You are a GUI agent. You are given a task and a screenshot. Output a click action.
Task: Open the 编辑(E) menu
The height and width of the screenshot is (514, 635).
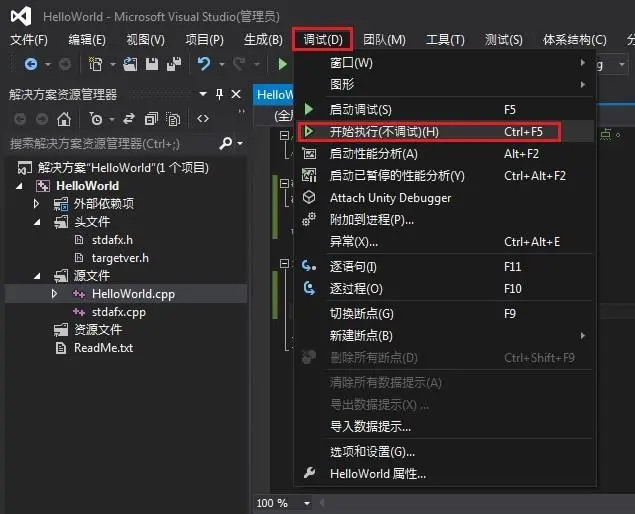click(x=87, y=40)
